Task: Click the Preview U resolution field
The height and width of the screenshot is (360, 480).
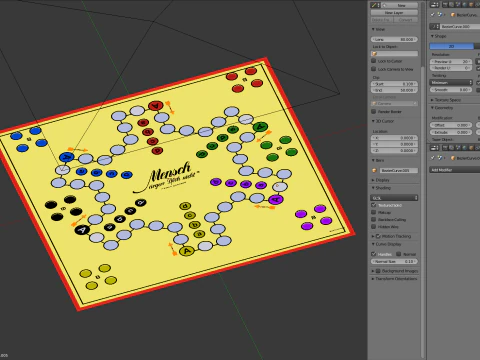Action: coord(451,61)
